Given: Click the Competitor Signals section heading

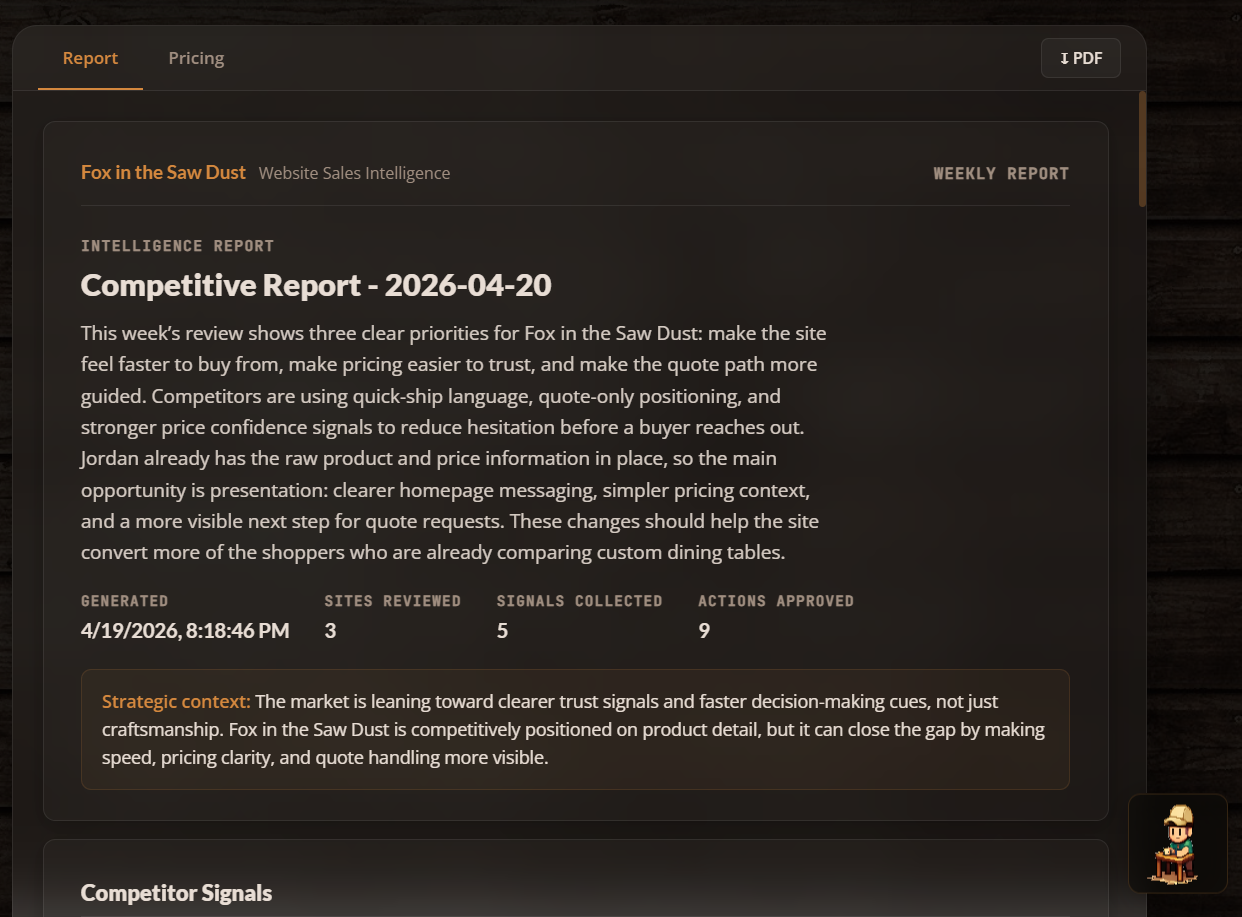Looking at the screenshot, I should click(x=176, y=892).
